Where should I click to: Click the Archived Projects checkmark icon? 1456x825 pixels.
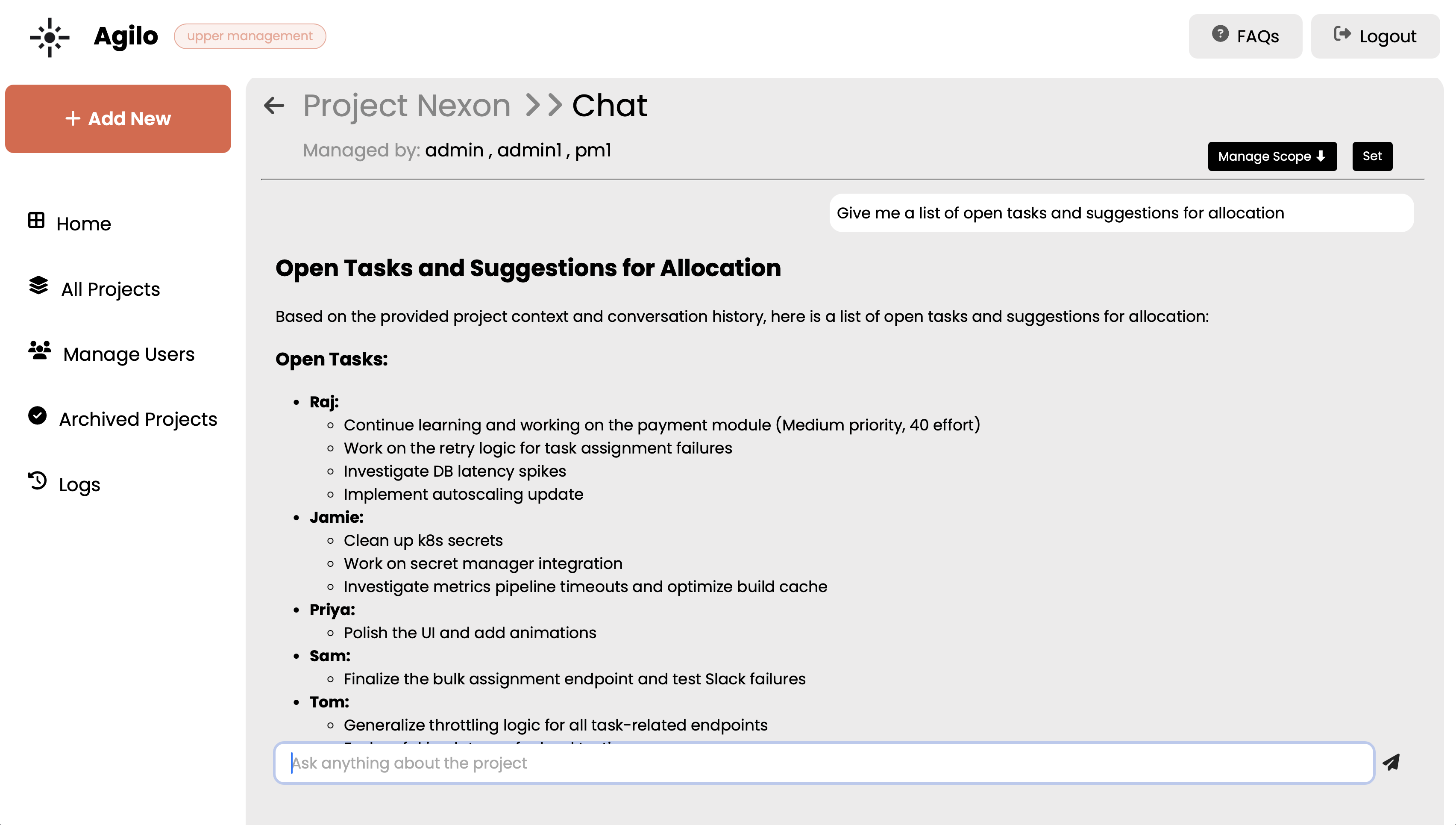[x=37, y=416]
